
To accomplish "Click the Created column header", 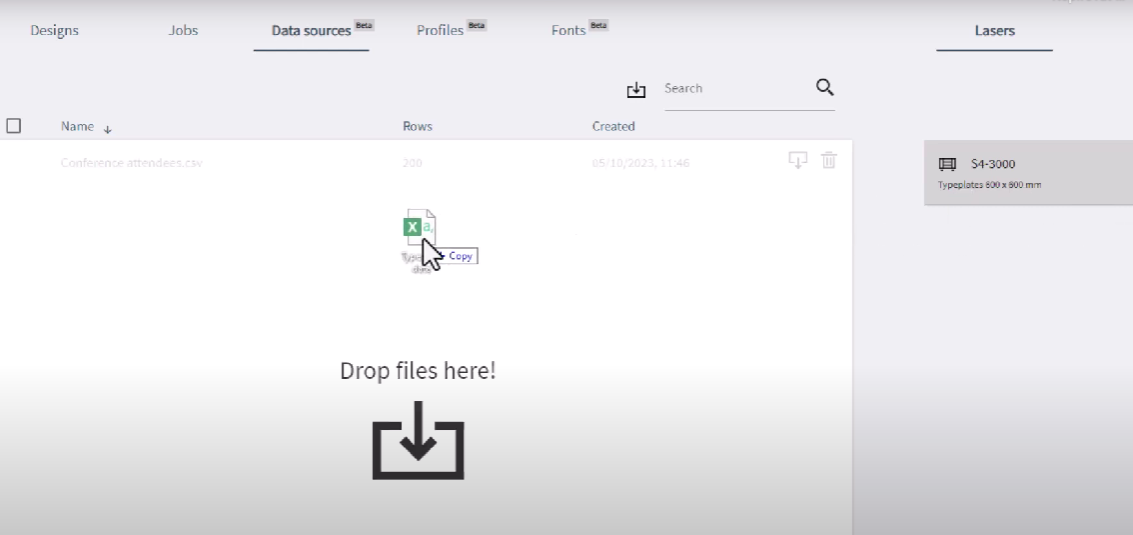I will tap(613, 127).
